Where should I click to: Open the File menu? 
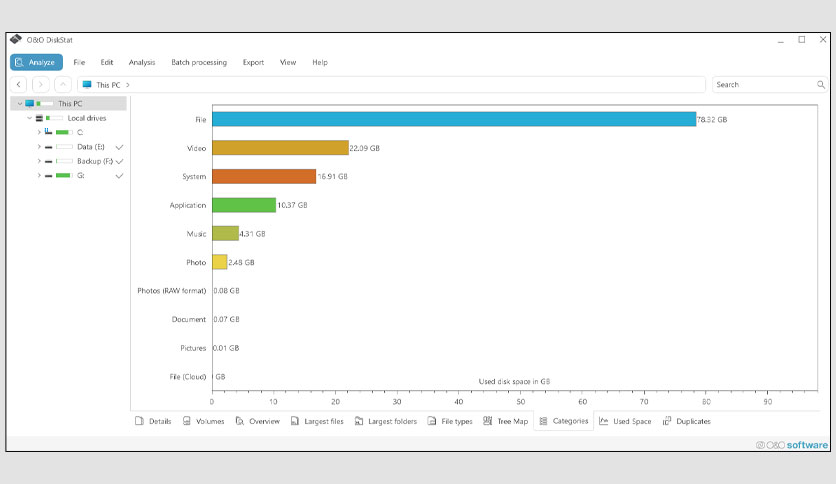point(79,62)
